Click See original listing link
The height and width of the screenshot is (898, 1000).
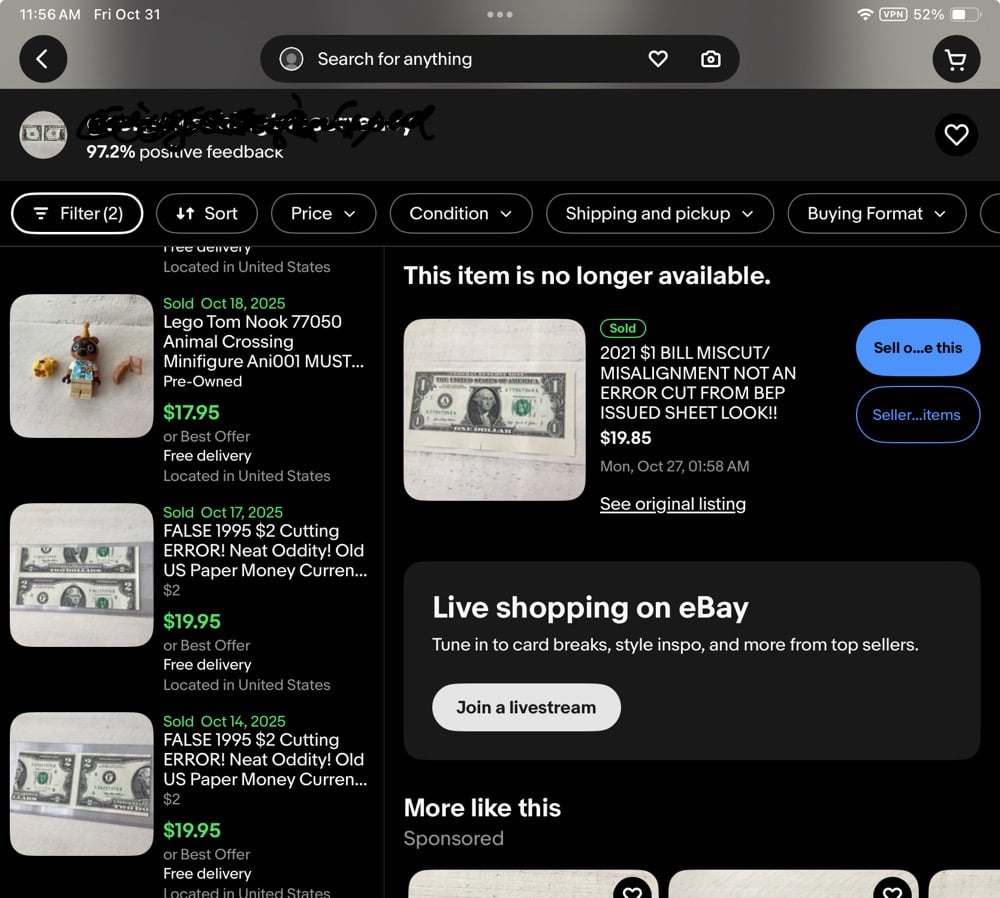click(x=672, y=504)
